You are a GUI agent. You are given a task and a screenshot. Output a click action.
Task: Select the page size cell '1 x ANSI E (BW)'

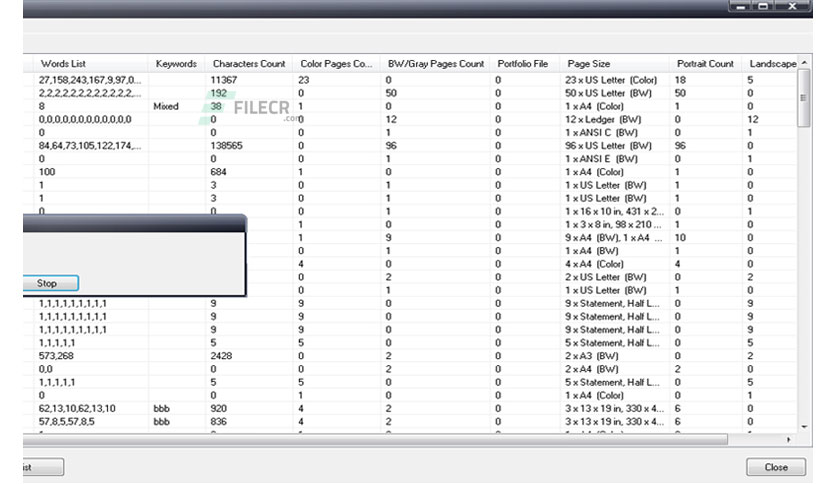click(x=601, y=159)
